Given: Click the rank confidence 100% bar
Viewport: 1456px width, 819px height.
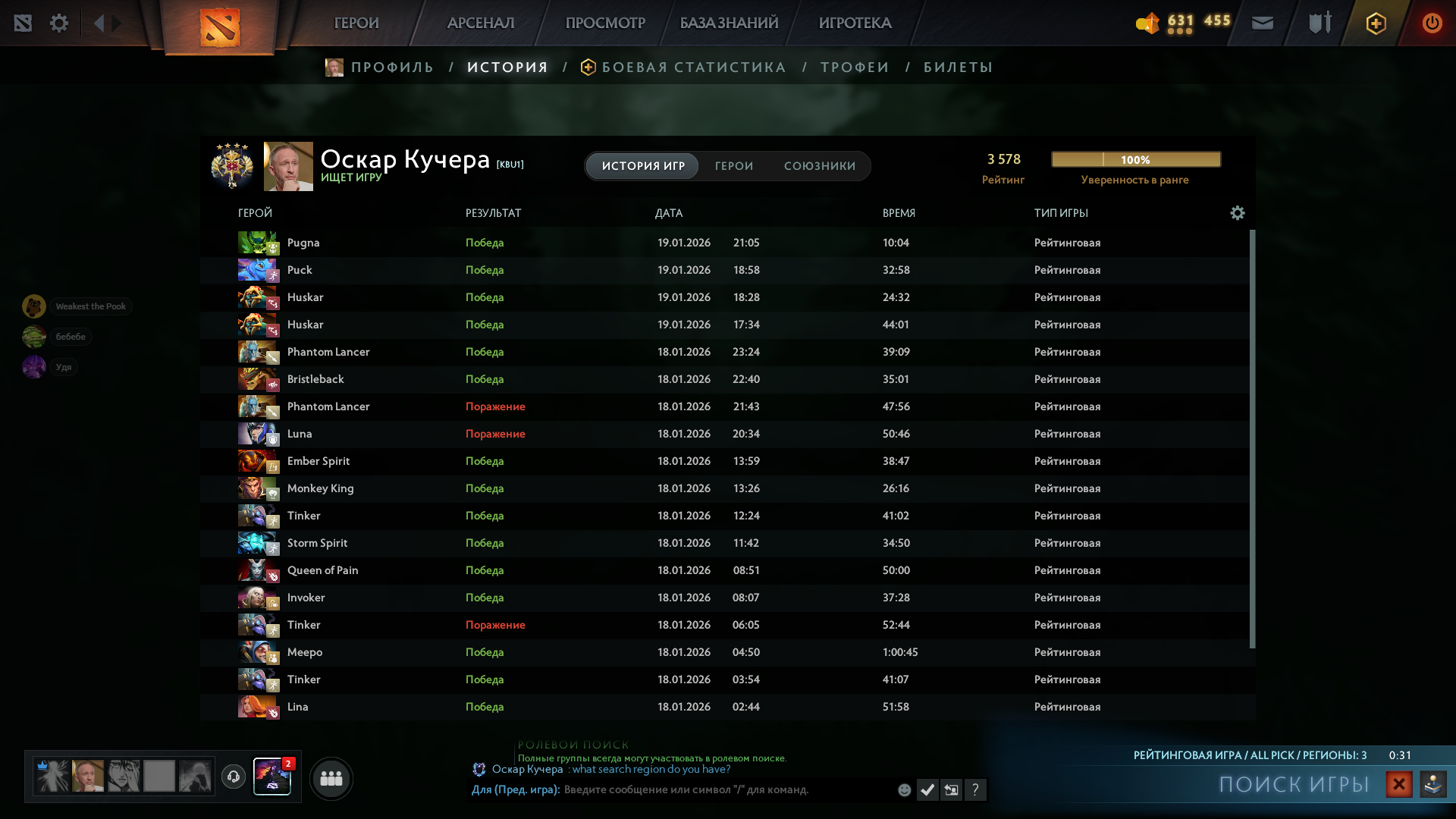Looking at the screenshot, I should pos(1135,159).
